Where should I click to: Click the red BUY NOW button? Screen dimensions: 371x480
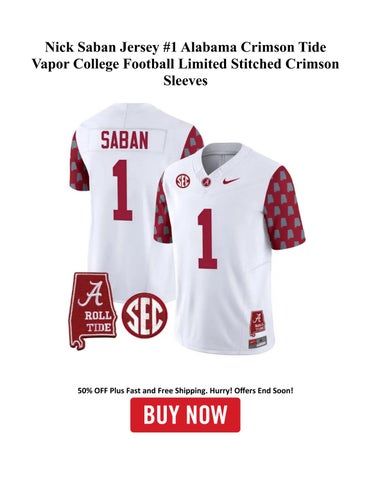185,415
